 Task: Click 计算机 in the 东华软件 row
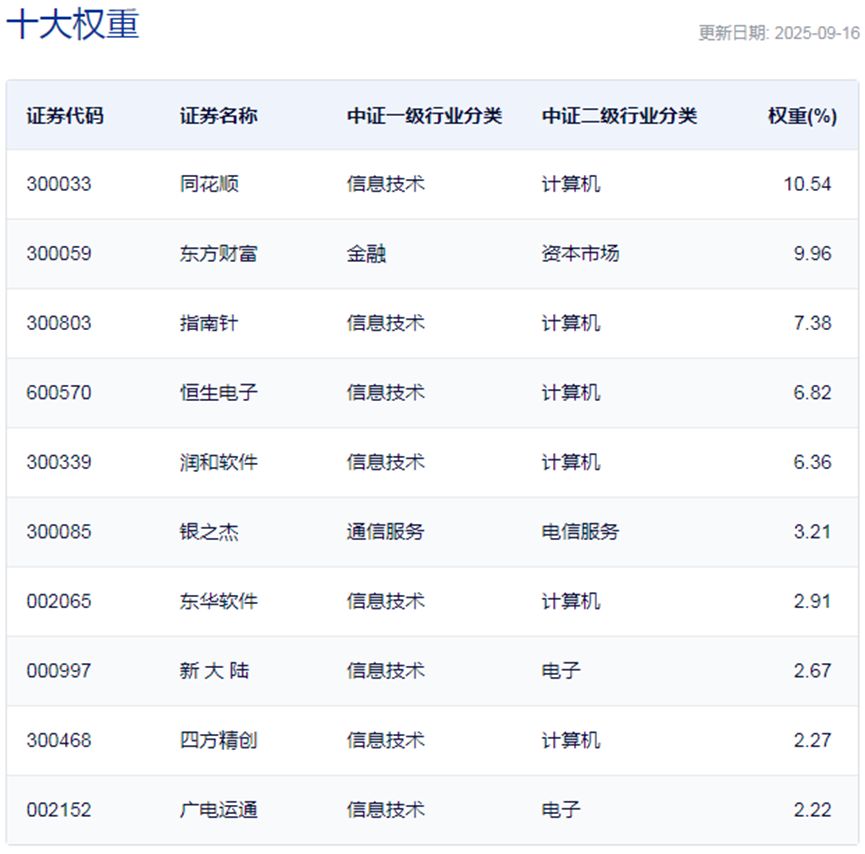coord(571,601)
